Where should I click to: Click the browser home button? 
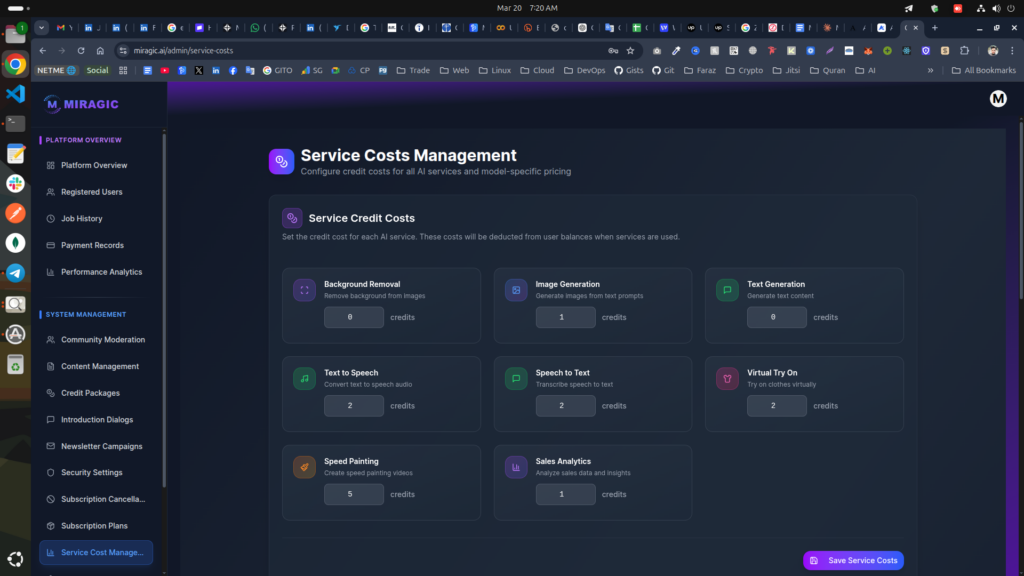point(100,50)
